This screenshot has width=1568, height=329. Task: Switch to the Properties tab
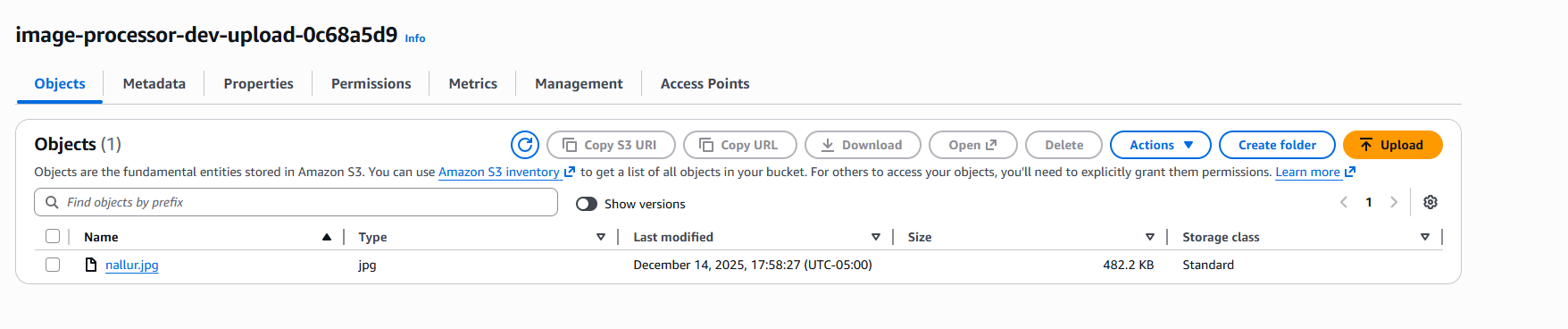[x=259, y=83]
